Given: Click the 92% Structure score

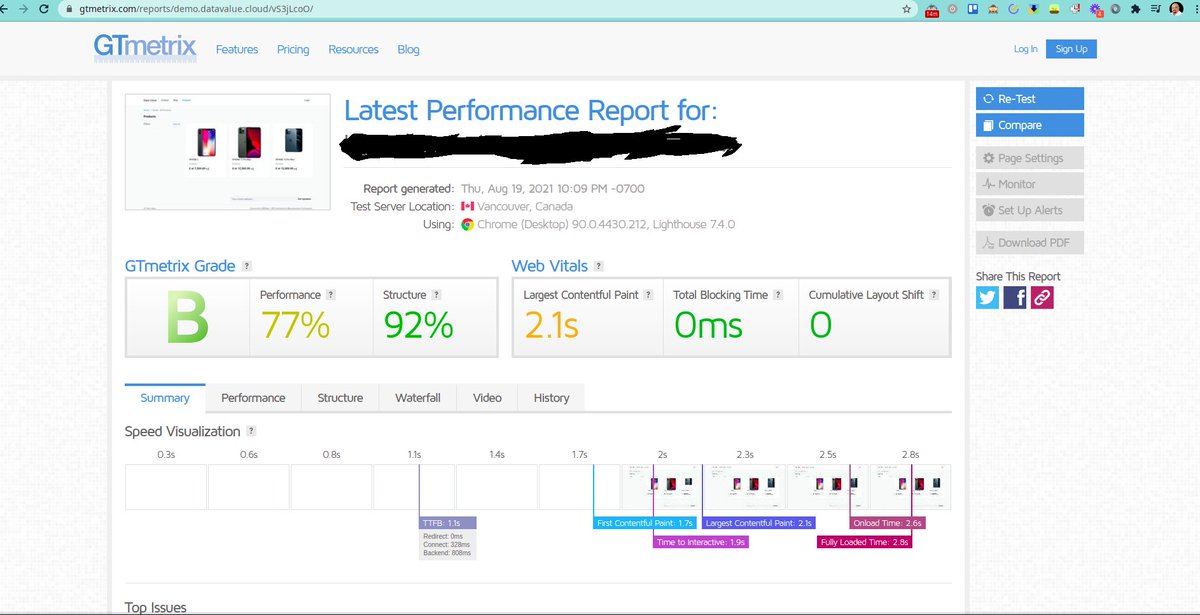Looking at the screenshot, I should (x=418, y=325).
